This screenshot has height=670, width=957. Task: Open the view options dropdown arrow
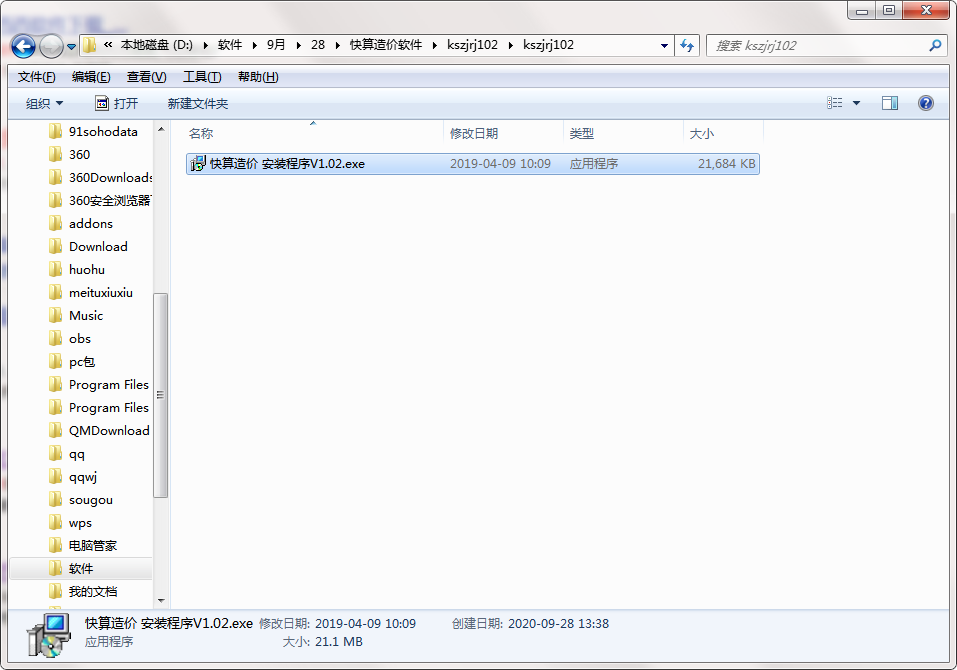(x=856, y=103)
